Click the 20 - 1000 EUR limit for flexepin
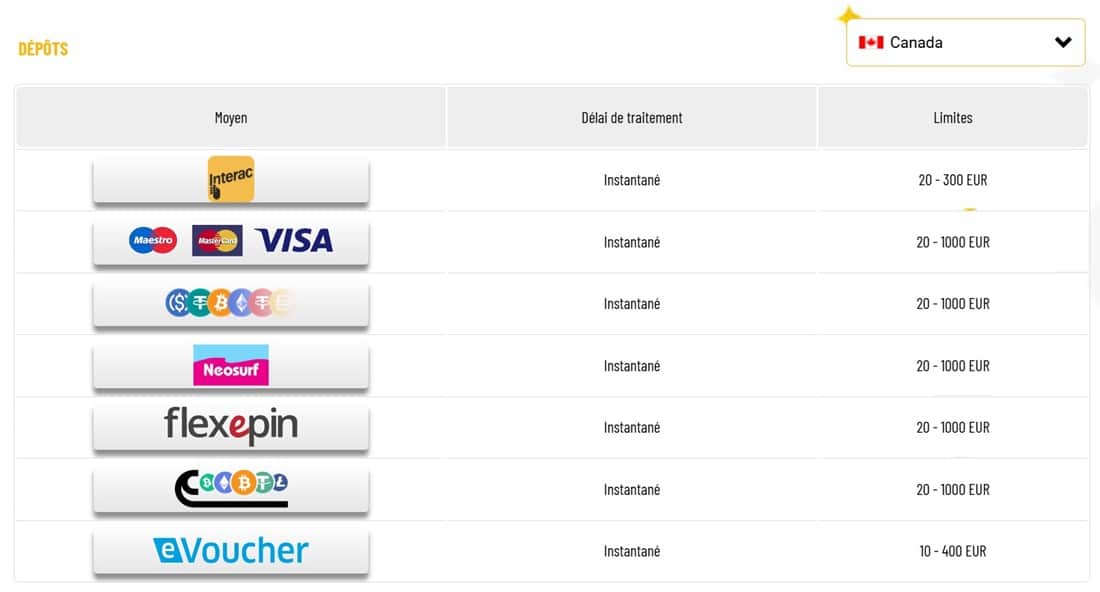1100x592 pixels. pos(953,428)
